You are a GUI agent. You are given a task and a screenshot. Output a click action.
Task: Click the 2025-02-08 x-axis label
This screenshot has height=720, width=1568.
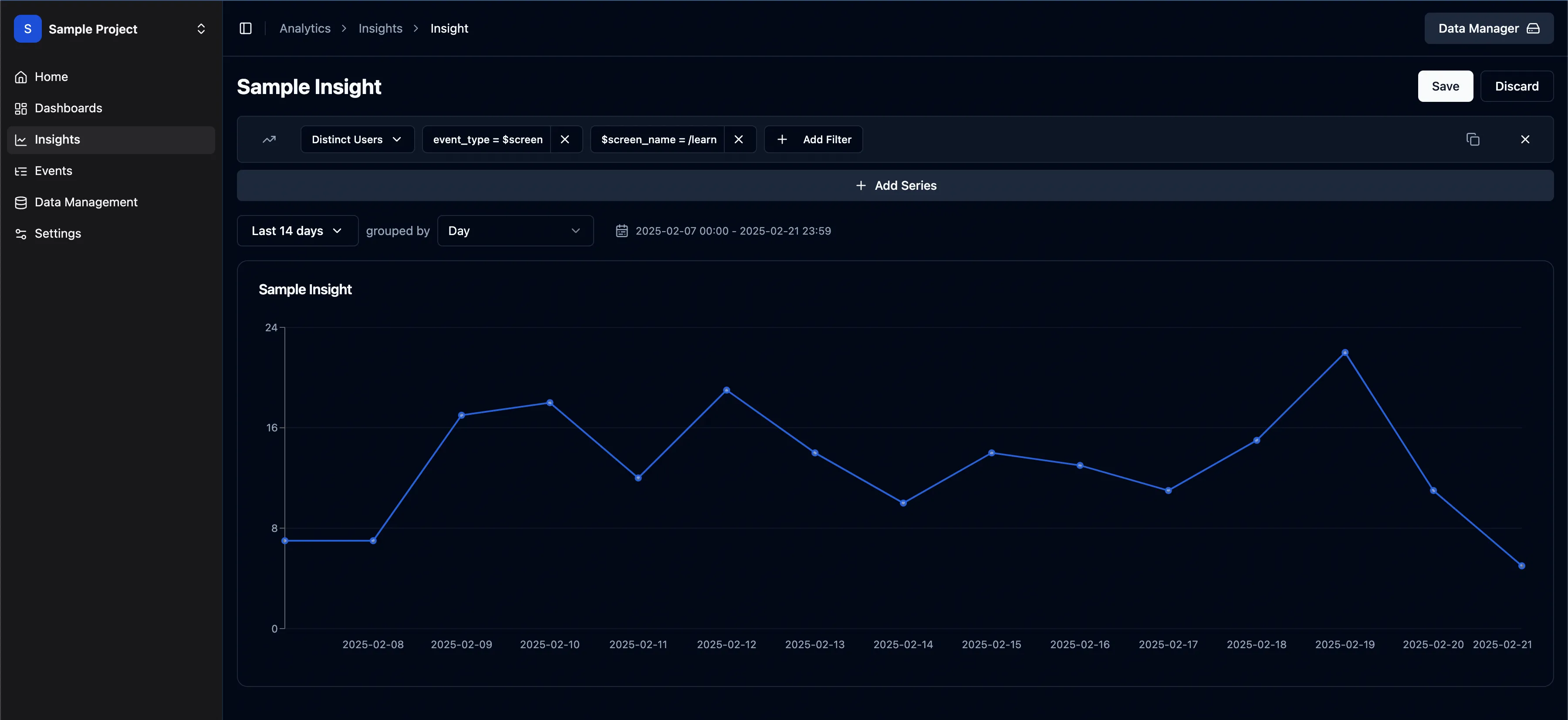(373, 645)
